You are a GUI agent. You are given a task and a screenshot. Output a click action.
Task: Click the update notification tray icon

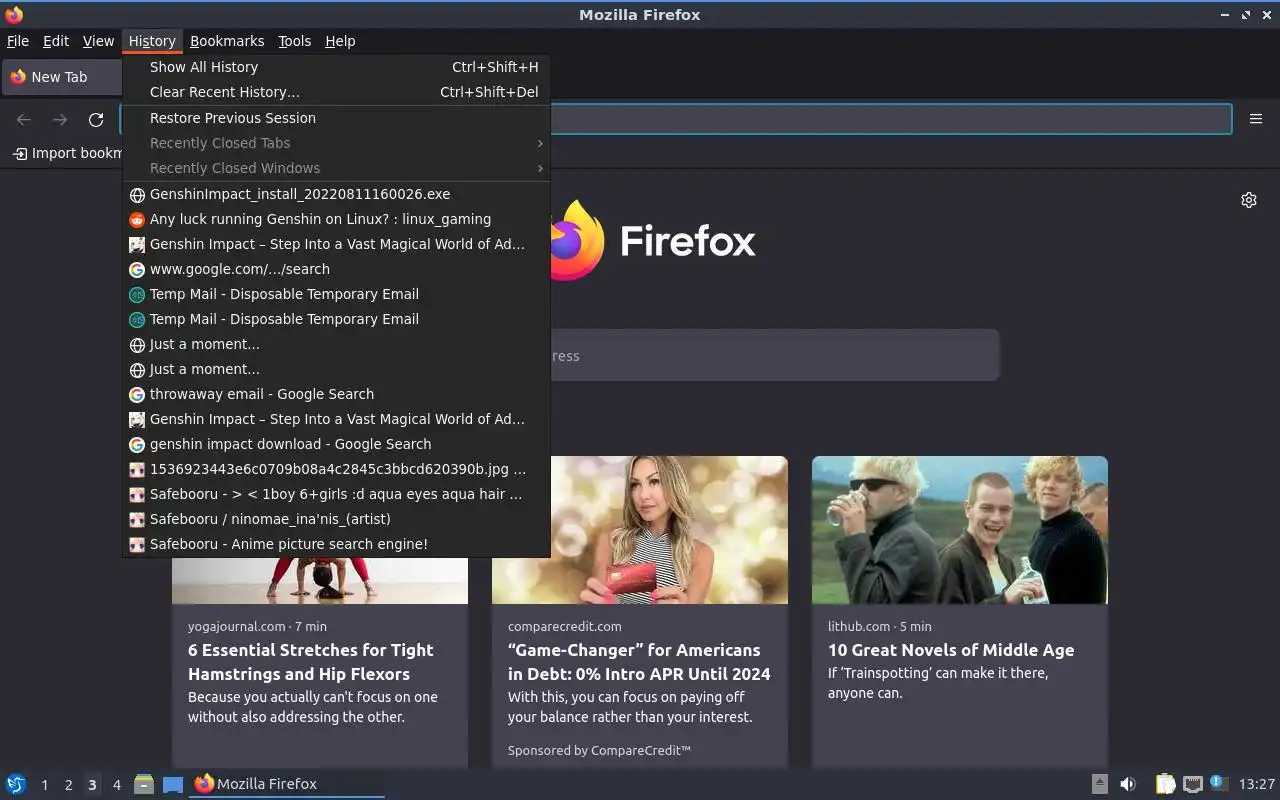1218,783
